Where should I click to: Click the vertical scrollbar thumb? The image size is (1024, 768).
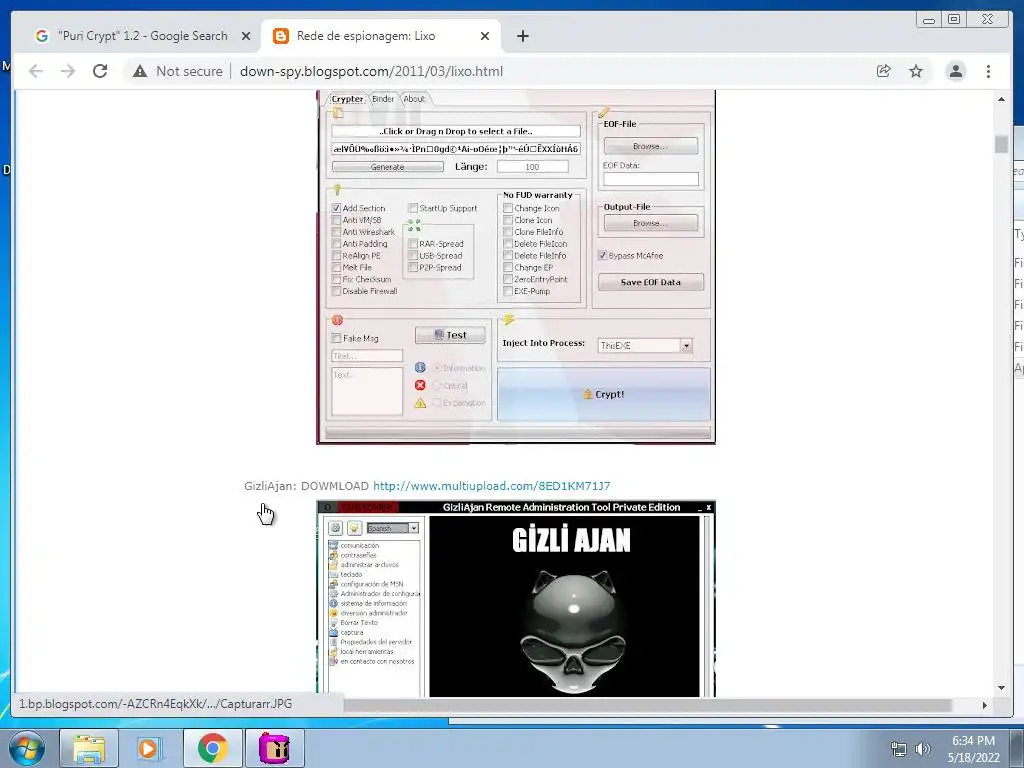point(1001,144)
